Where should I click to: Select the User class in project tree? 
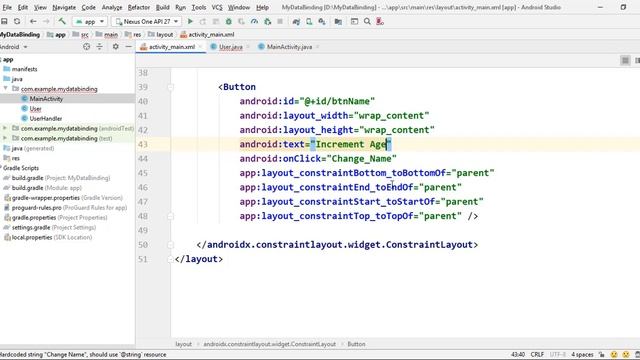(x=36, y=109)
